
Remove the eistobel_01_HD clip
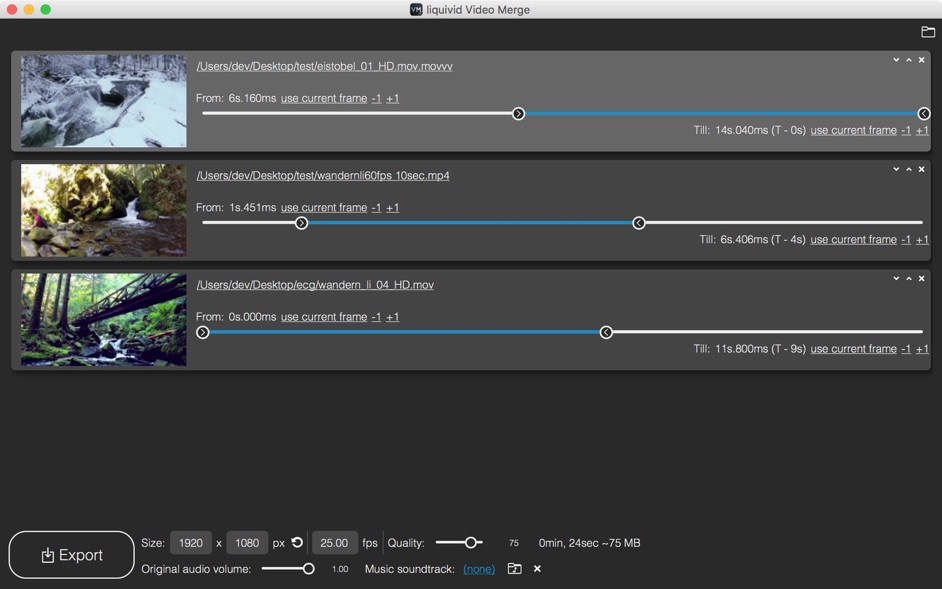pos(921,60)
